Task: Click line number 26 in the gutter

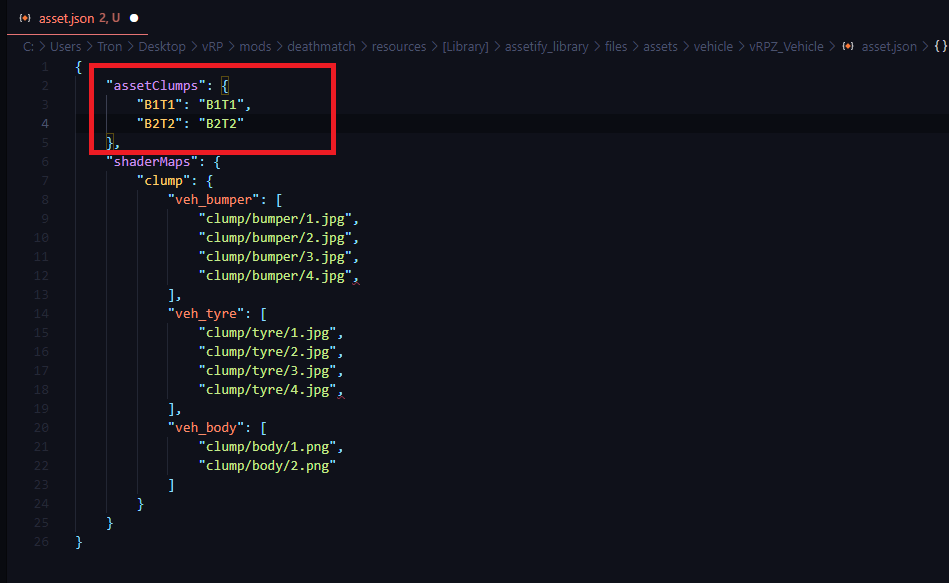Action: pos(41,541)
